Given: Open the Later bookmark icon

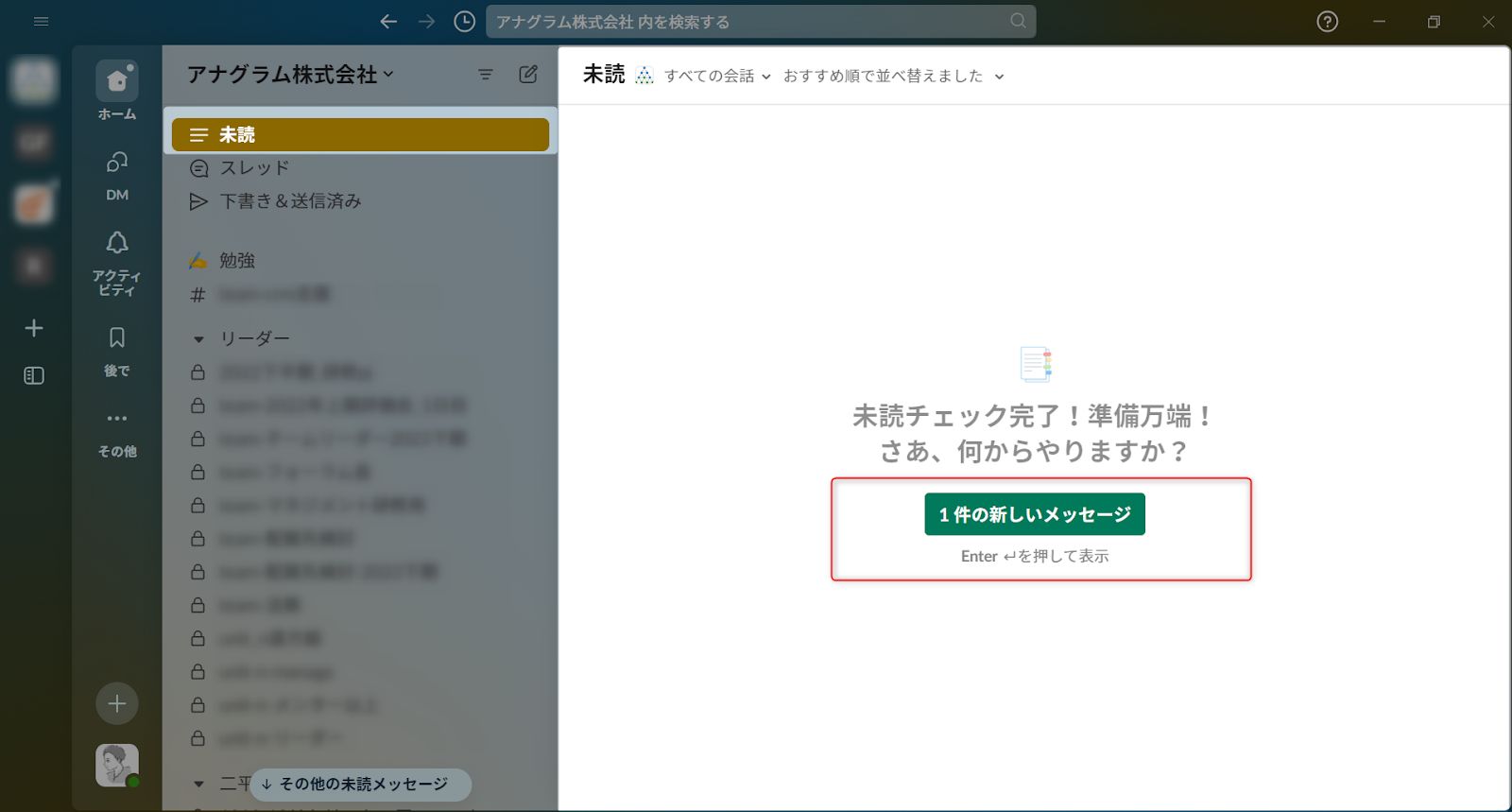Looking at the screenshot, I should pyautogui.click(x=117, y=338).
